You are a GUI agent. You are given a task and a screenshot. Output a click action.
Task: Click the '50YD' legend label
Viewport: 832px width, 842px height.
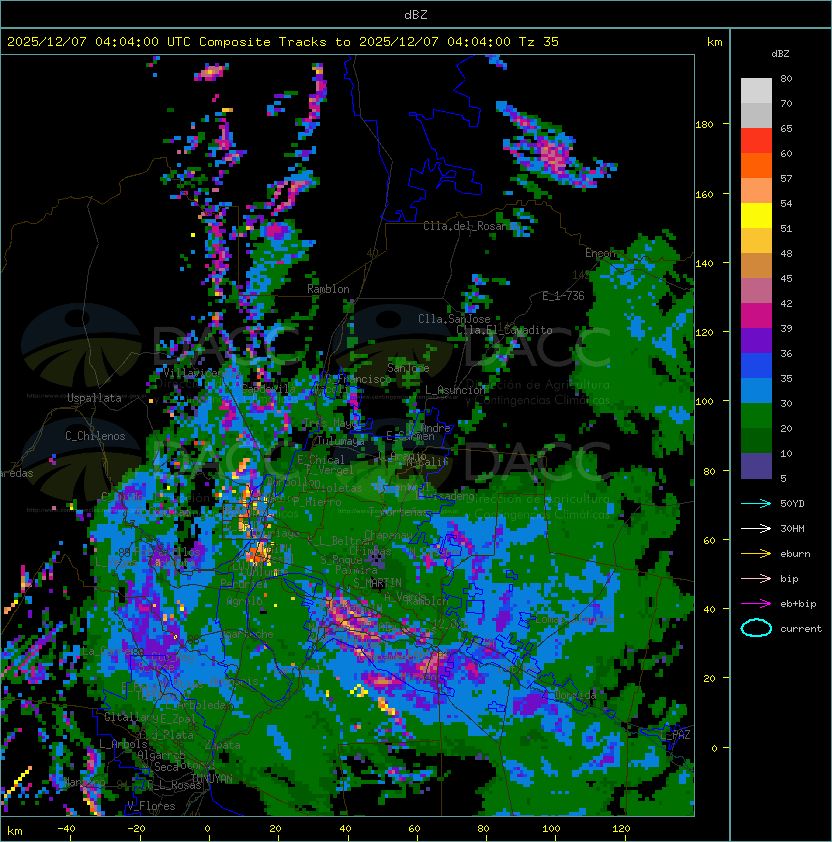(x=792, y=503)
